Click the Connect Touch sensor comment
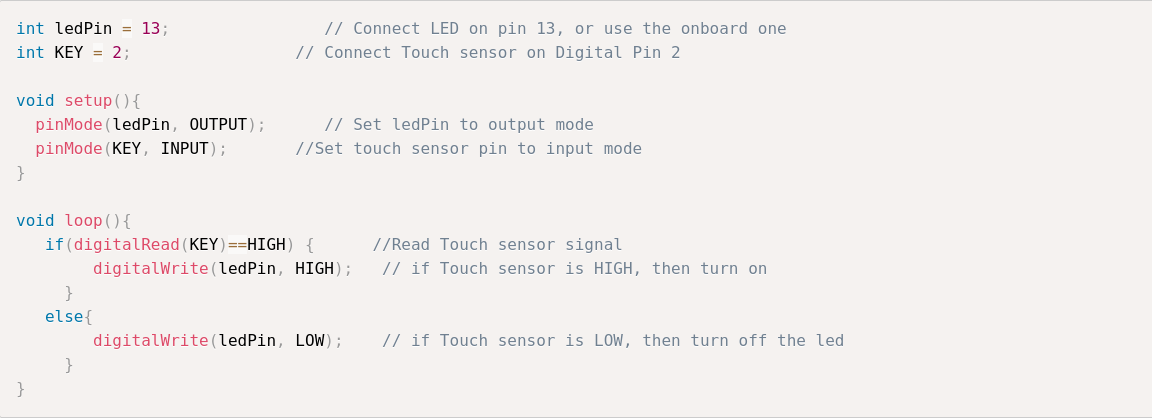 tap(488, 53)
